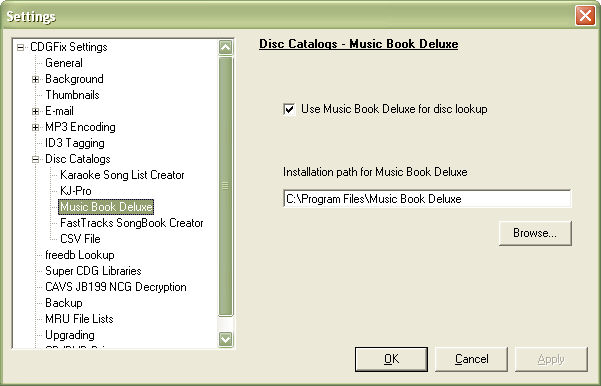Select ID3 Tagging settings
Image resolution: width=601 pixels, height=386 pixels.
click(x=75, y=143)
